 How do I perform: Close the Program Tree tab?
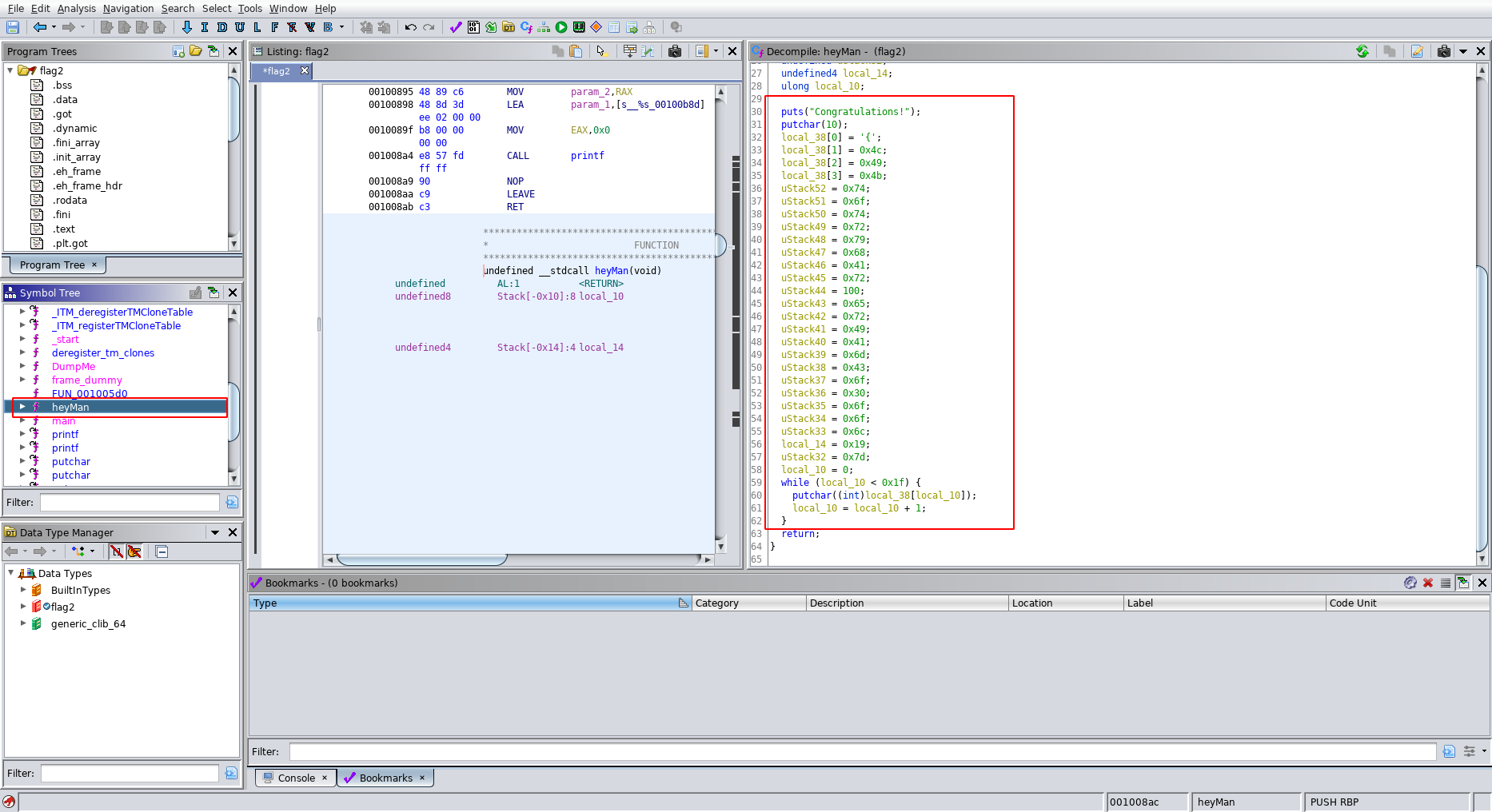[94, 265]
